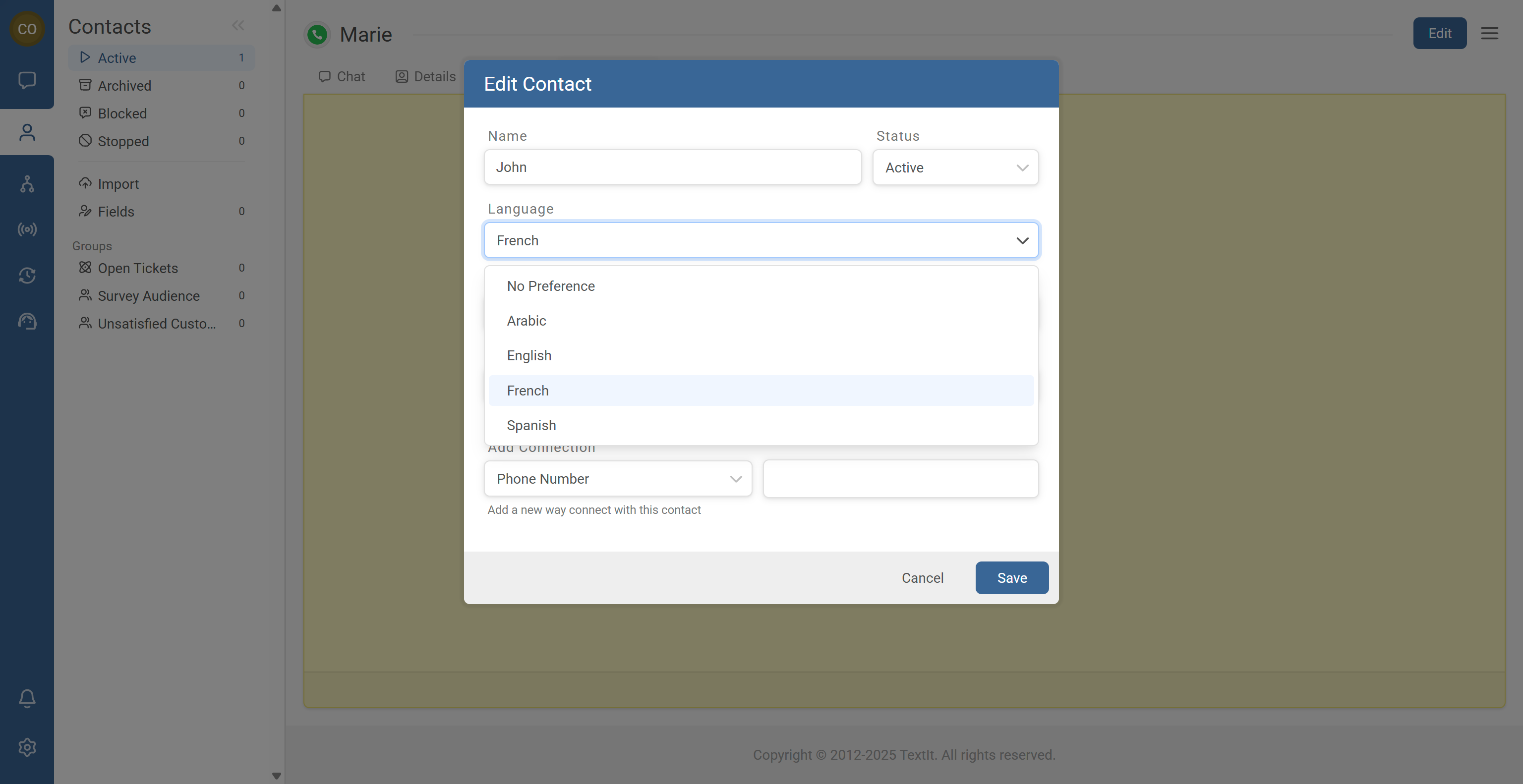
Task: Click the CO workspace avatar
Action: [27, 28]
